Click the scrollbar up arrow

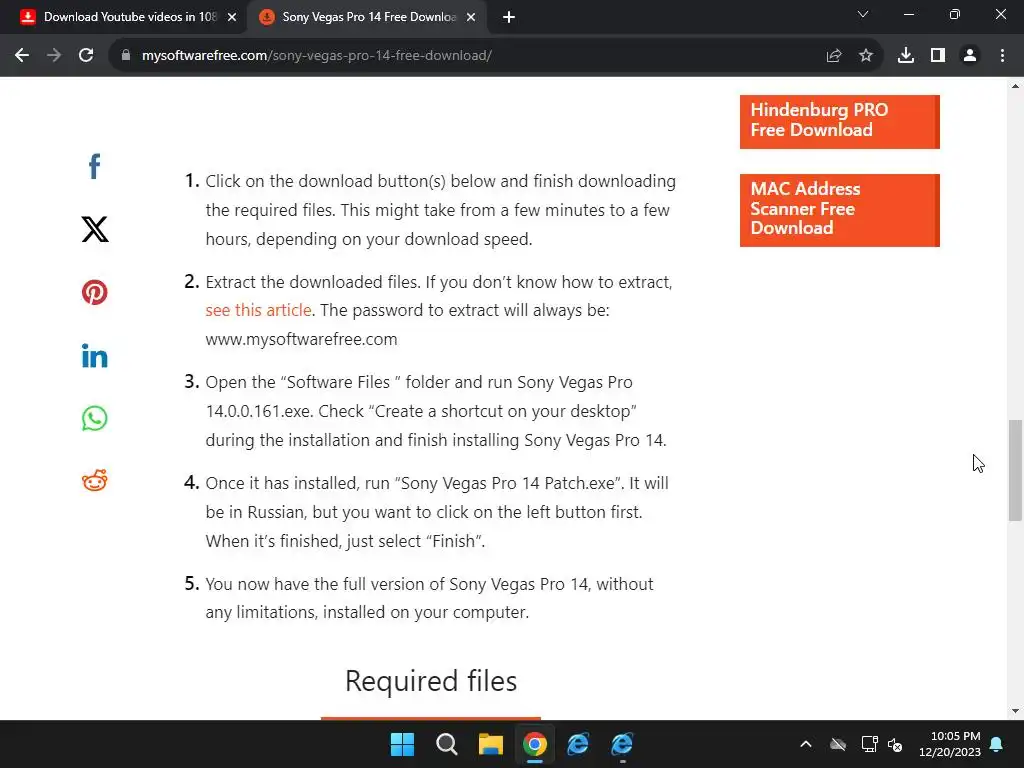(x=1015, y=86)
